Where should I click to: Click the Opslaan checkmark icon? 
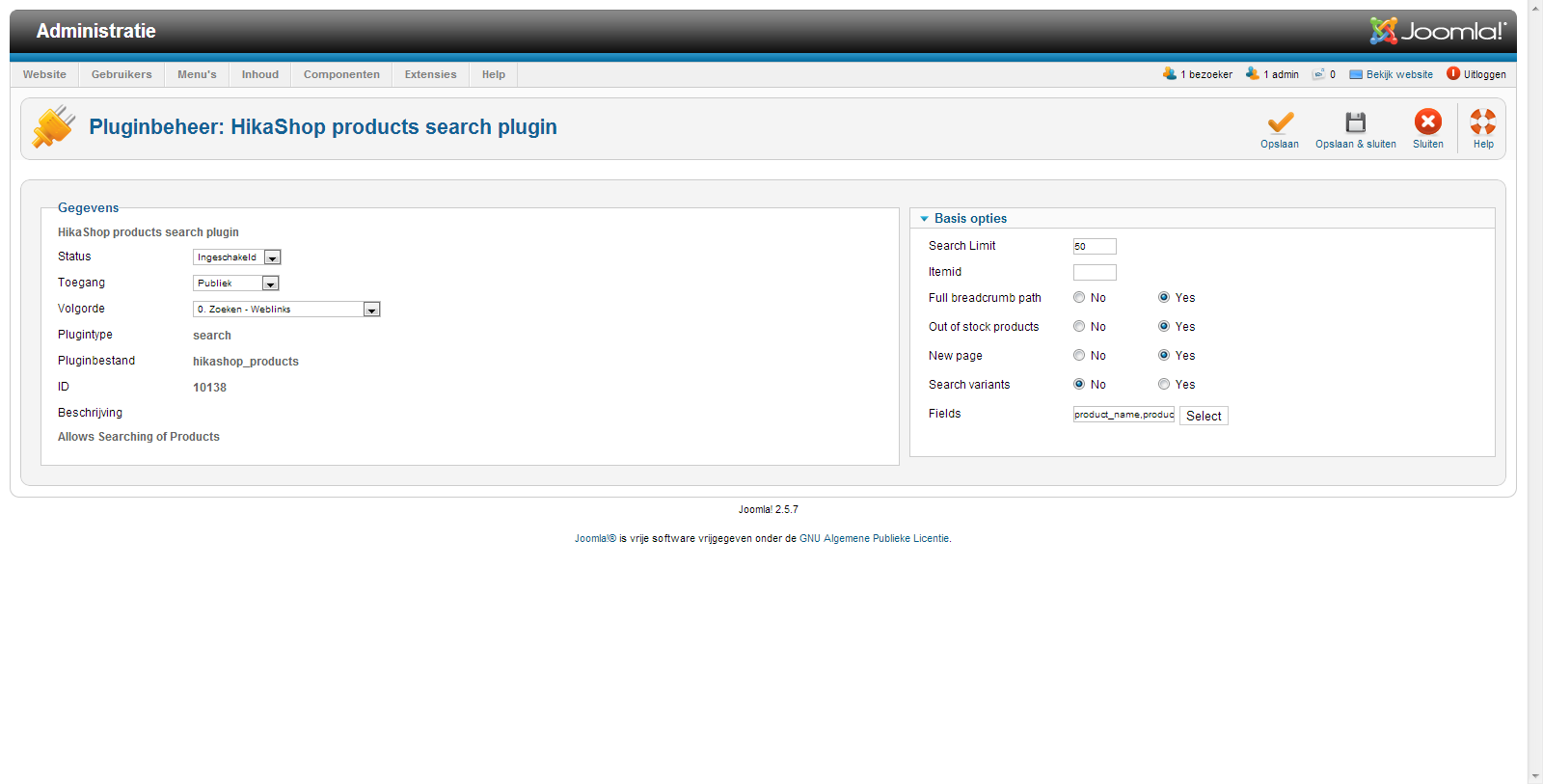1280,122
